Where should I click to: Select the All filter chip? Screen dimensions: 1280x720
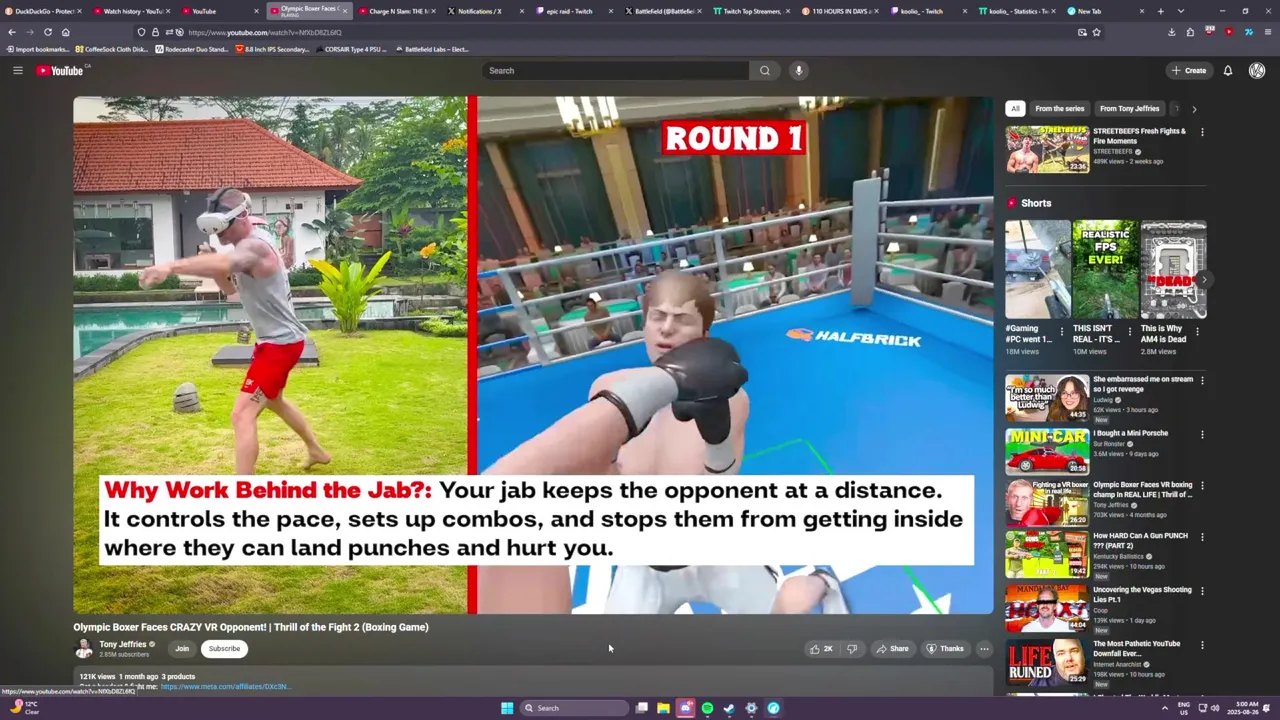(x=1015, y=108)
